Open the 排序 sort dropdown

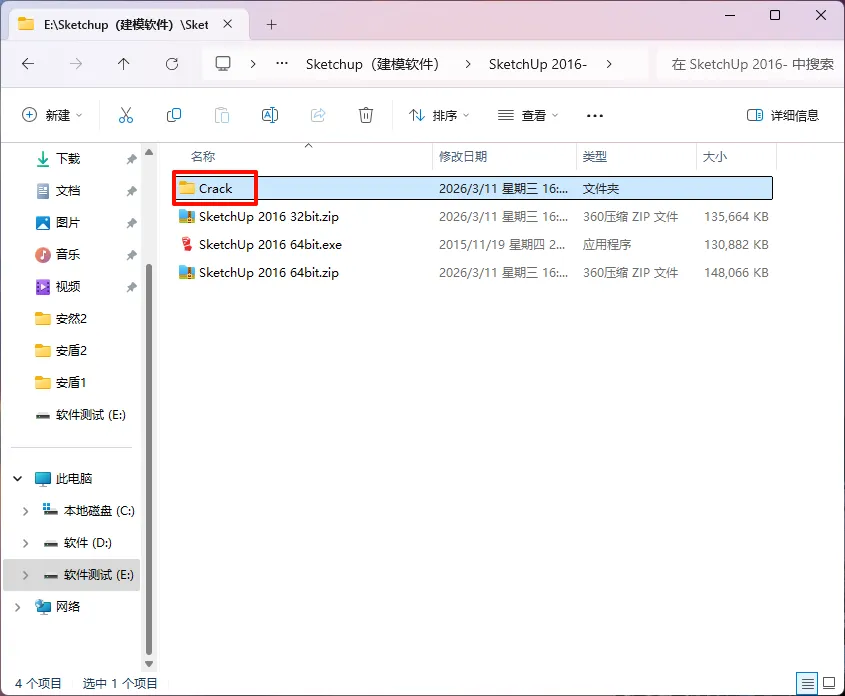click(439, 115)
